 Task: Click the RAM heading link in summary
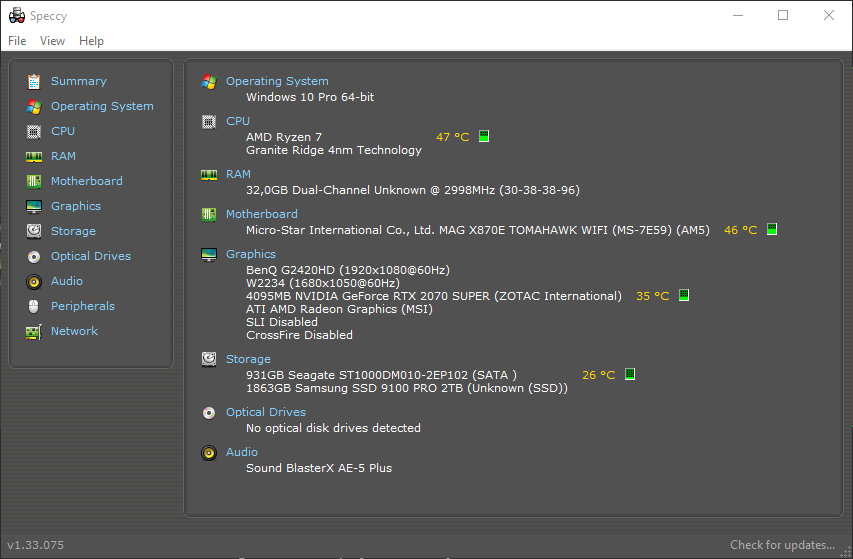coord(238,174)
